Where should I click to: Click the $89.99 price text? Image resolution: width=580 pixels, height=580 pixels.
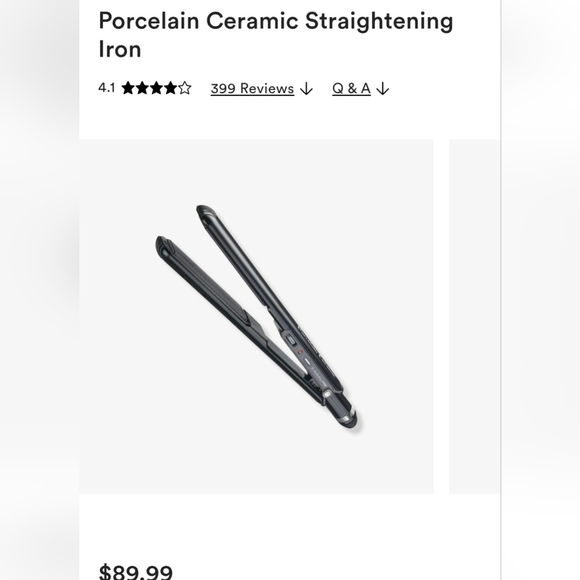coord(136,571)
